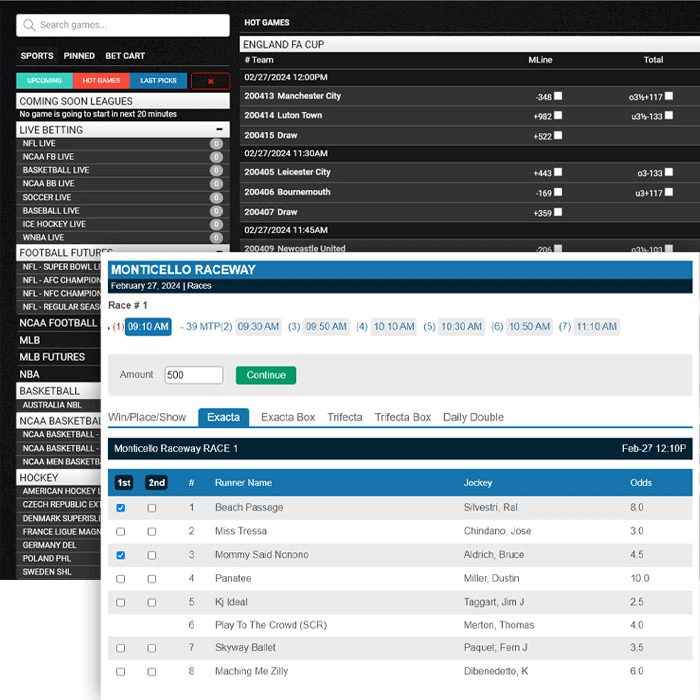Expand the NCAA Football category
Screen dimensions: 700x700
point(58,323)
